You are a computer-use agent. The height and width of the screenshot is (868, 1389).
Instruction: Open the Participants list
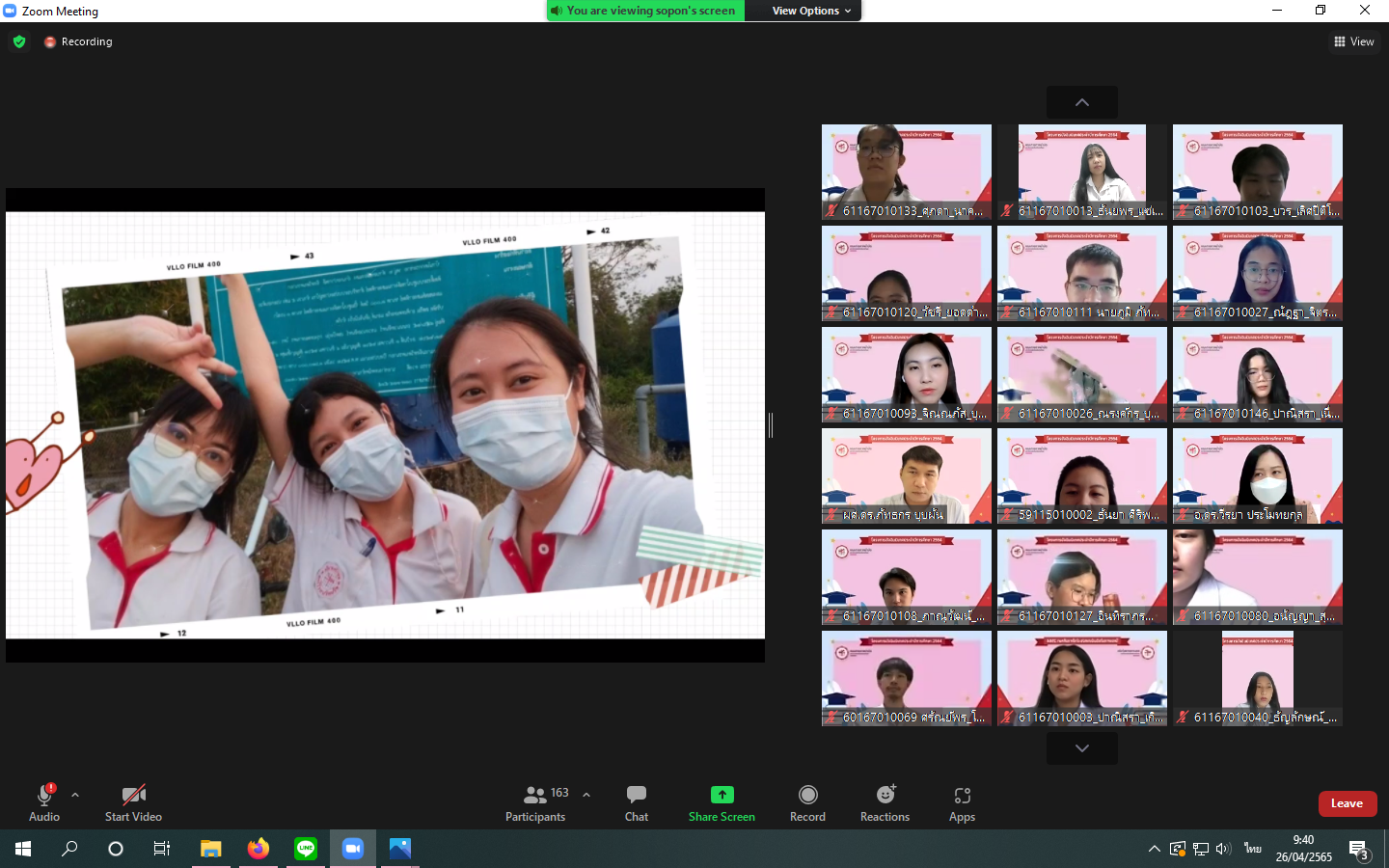536,802
